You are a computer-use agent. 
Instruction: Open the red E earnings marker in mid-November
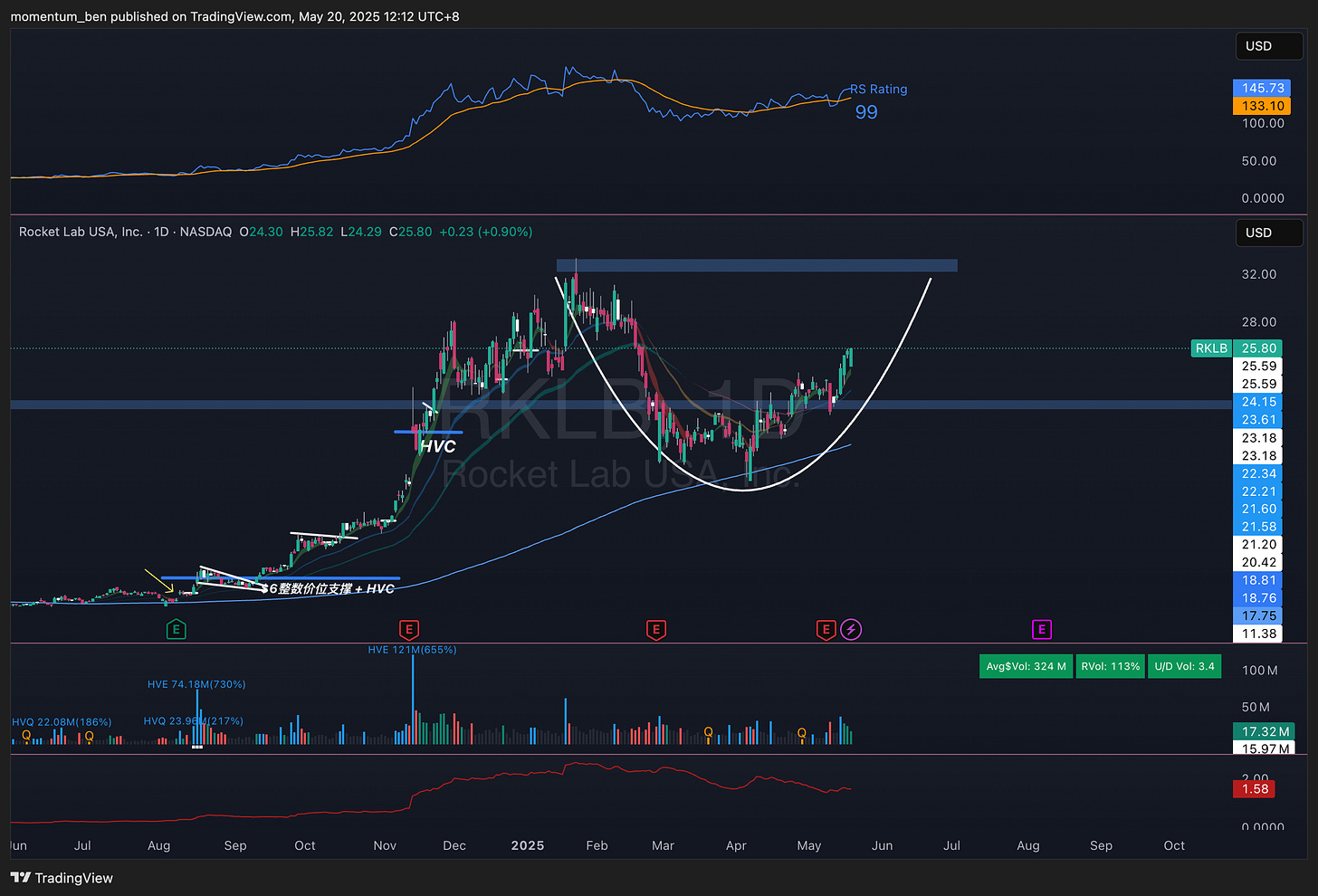tap(408, 630)
